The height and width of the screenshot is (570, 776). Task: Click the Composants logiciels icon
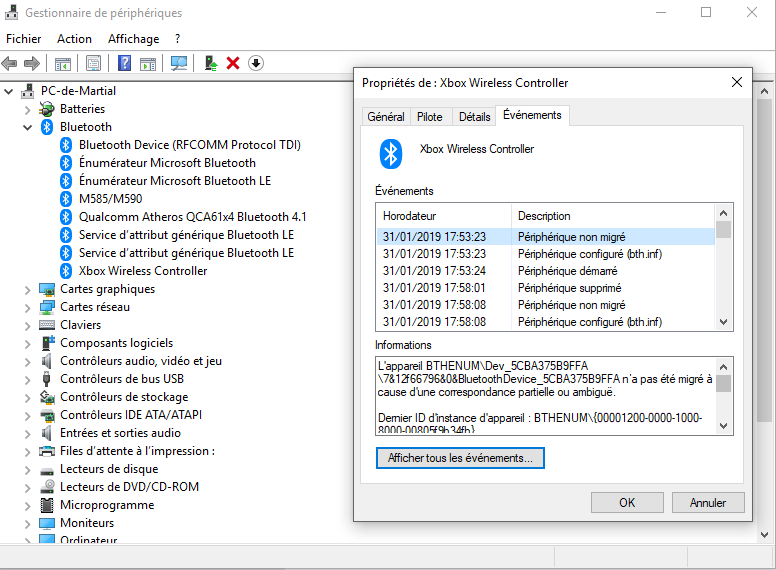pos(48,343)
